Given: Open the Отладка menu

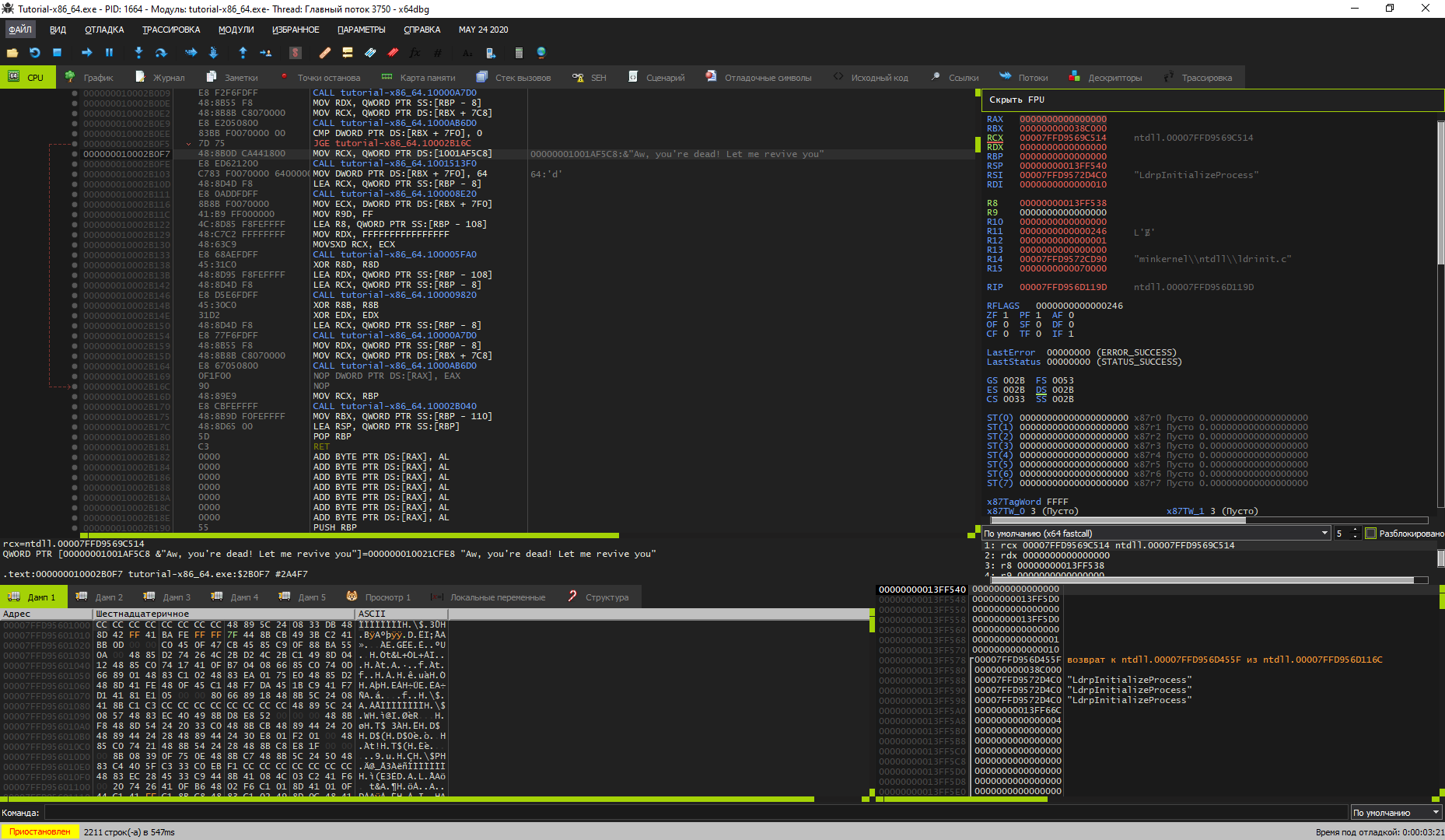Looking at the screenshot, I should point(103,29).
